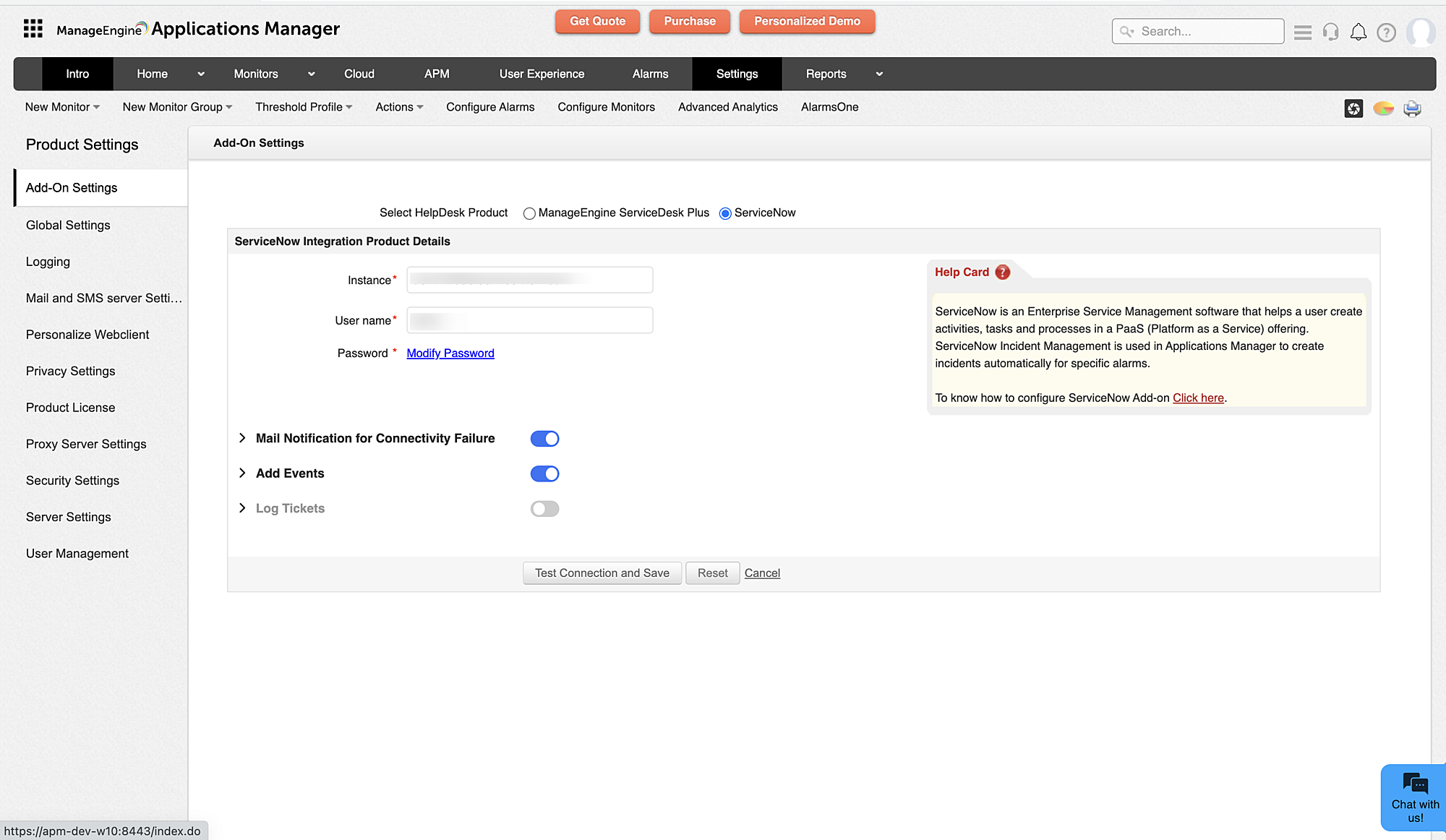The image size is (1446, 840).
Task: Click the question mark help icon
Action: pyautogui.click(x=1386, y=33)
